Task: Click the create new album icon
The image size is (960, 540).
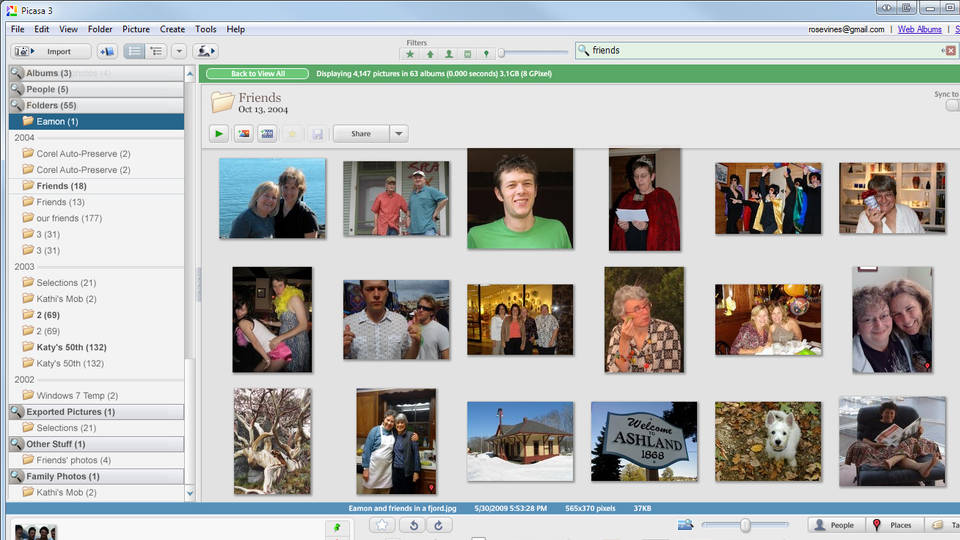Action: (x=107, y=51)
